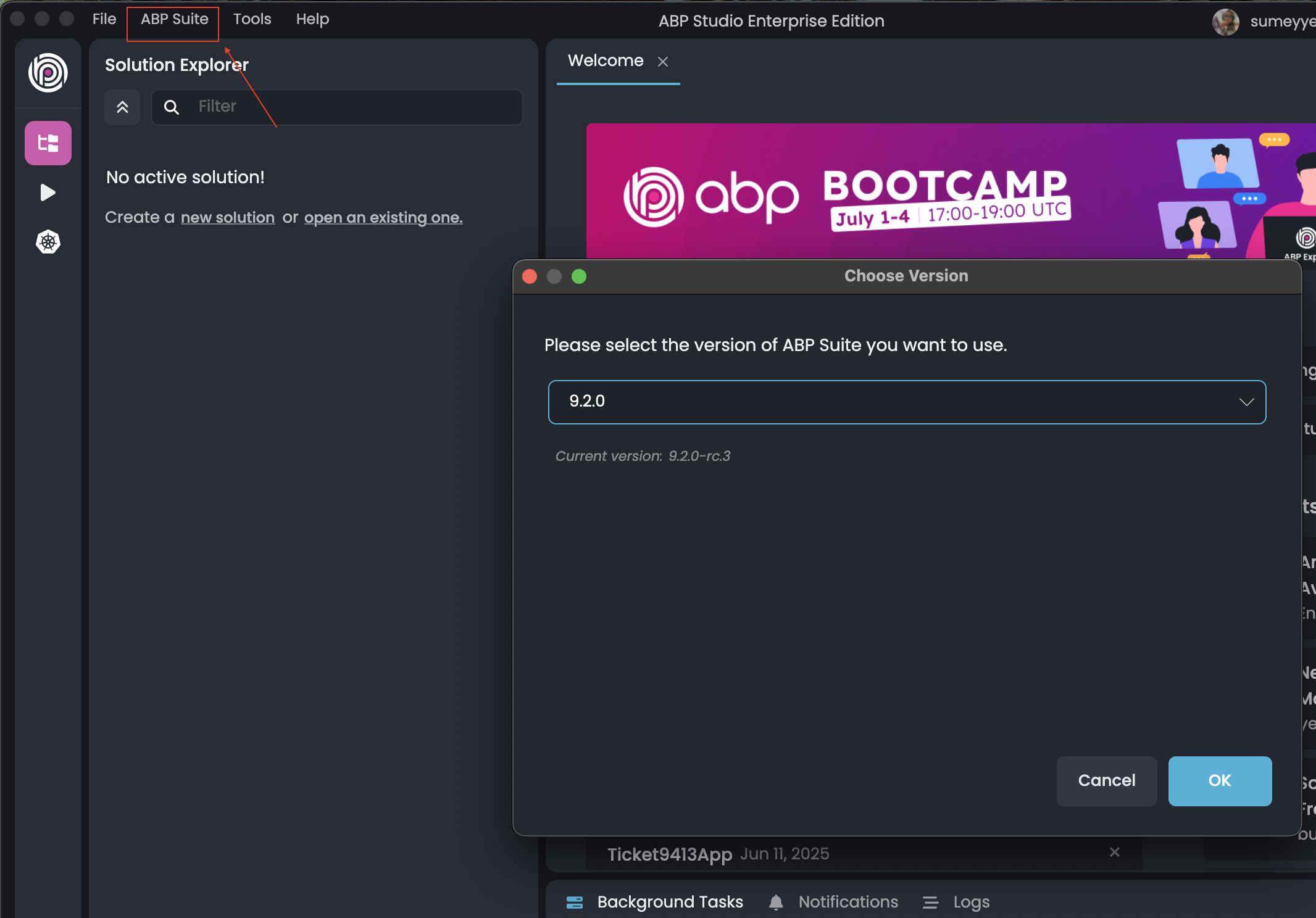Click the Background Tasks icon
The width and height of the screenshot is (1316, 918).
(575, 903)
